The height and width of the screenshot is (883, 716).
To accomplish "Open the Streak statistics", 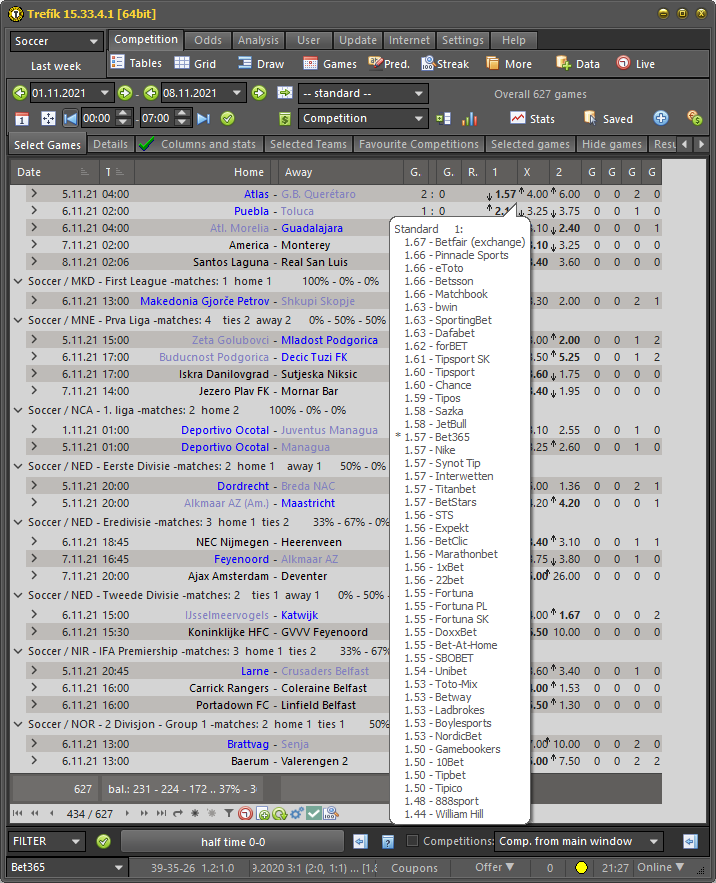I will point(445,64).
